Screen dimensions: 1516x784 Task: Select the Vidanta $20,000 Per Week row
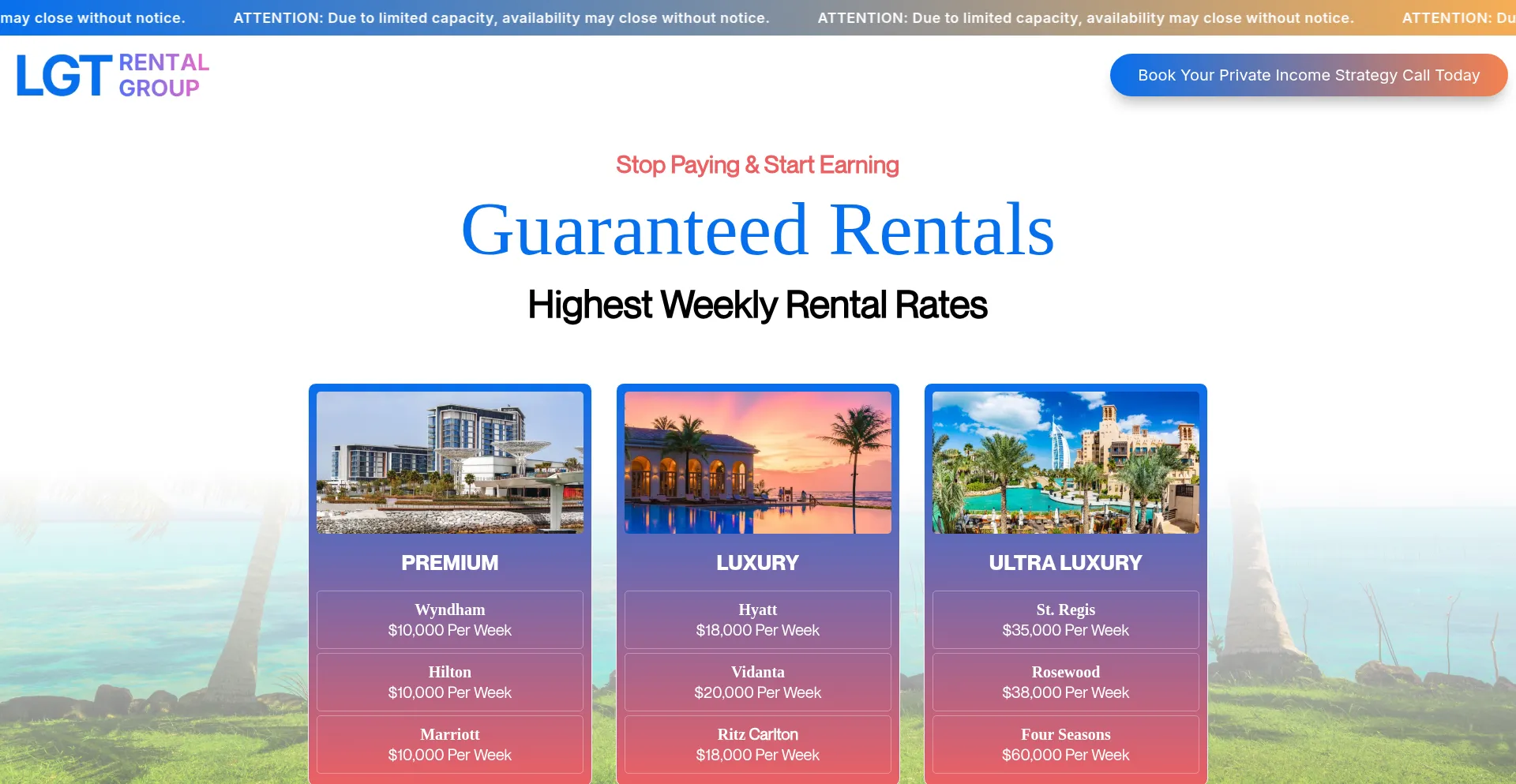758,682
